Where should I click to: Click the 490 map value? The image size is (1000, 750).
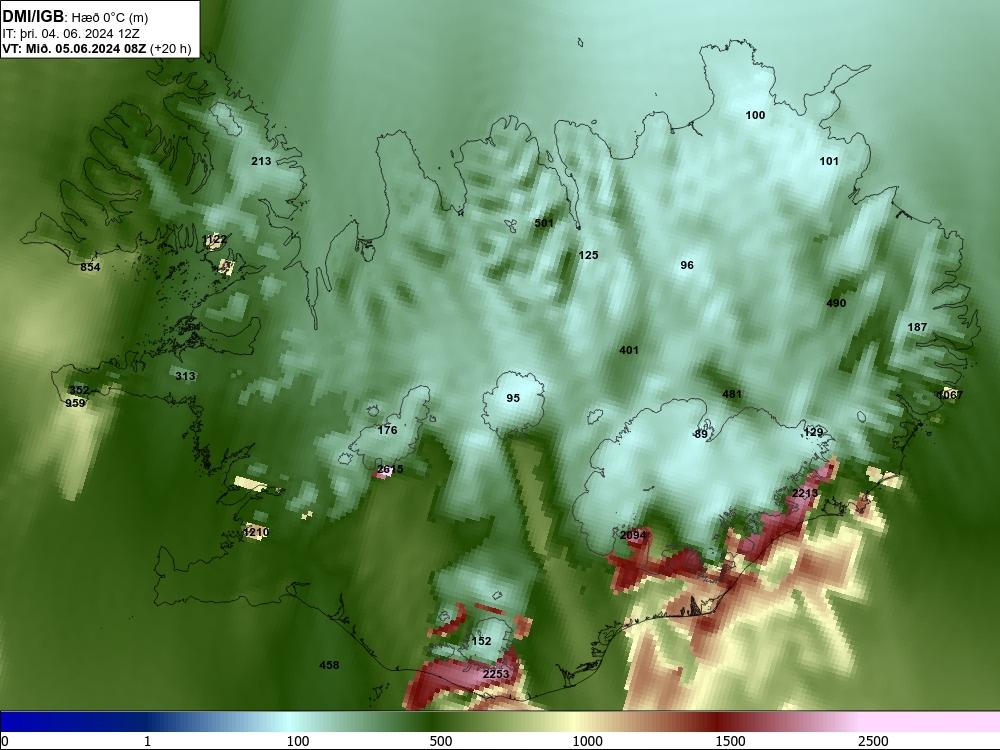[836, 303]
